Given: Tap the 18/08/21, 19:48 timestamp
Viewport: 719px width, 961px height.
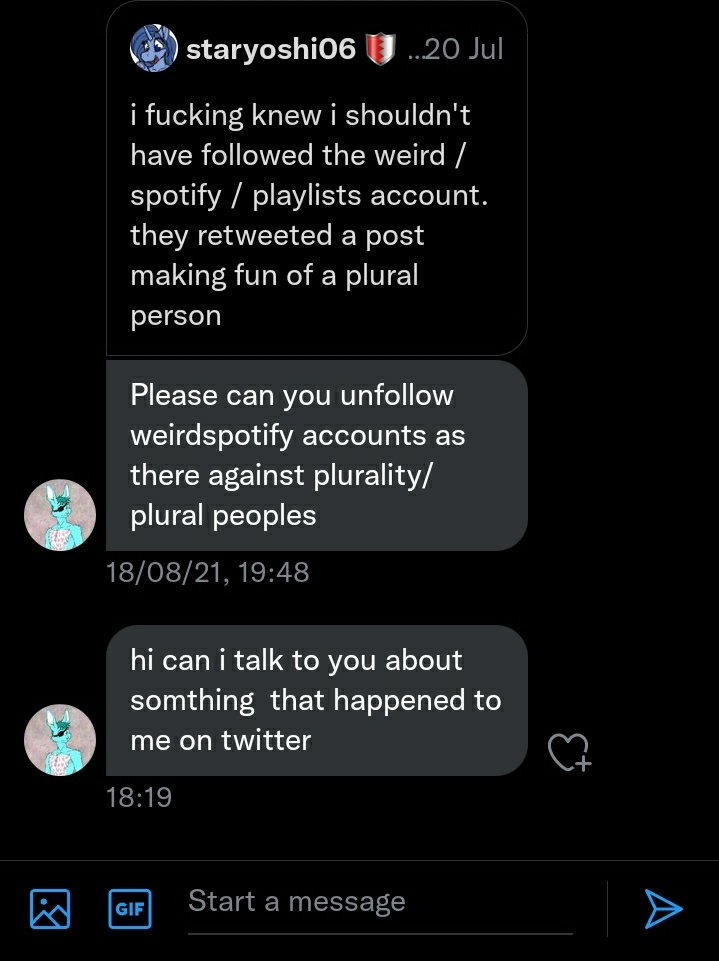Looking at the screenshot, I should tap(207, 572).
